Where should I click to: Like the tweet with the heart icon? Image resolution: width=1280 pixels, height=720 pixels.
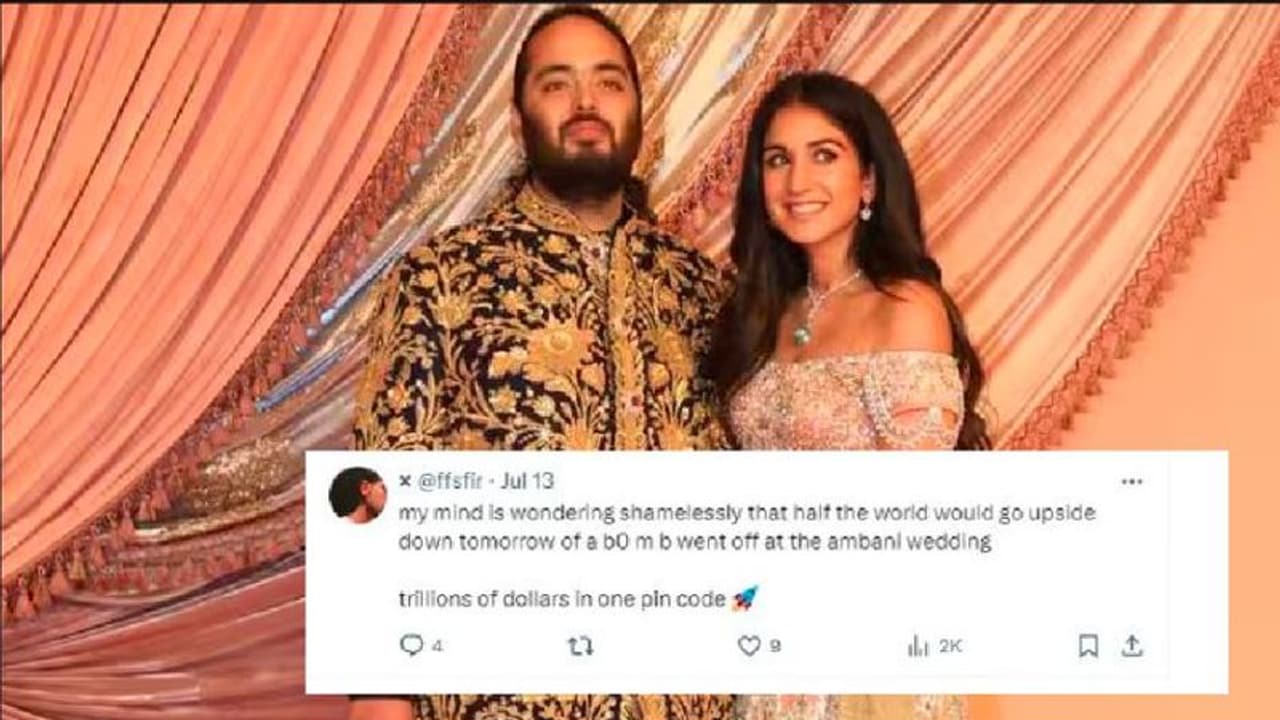[749, 646]
